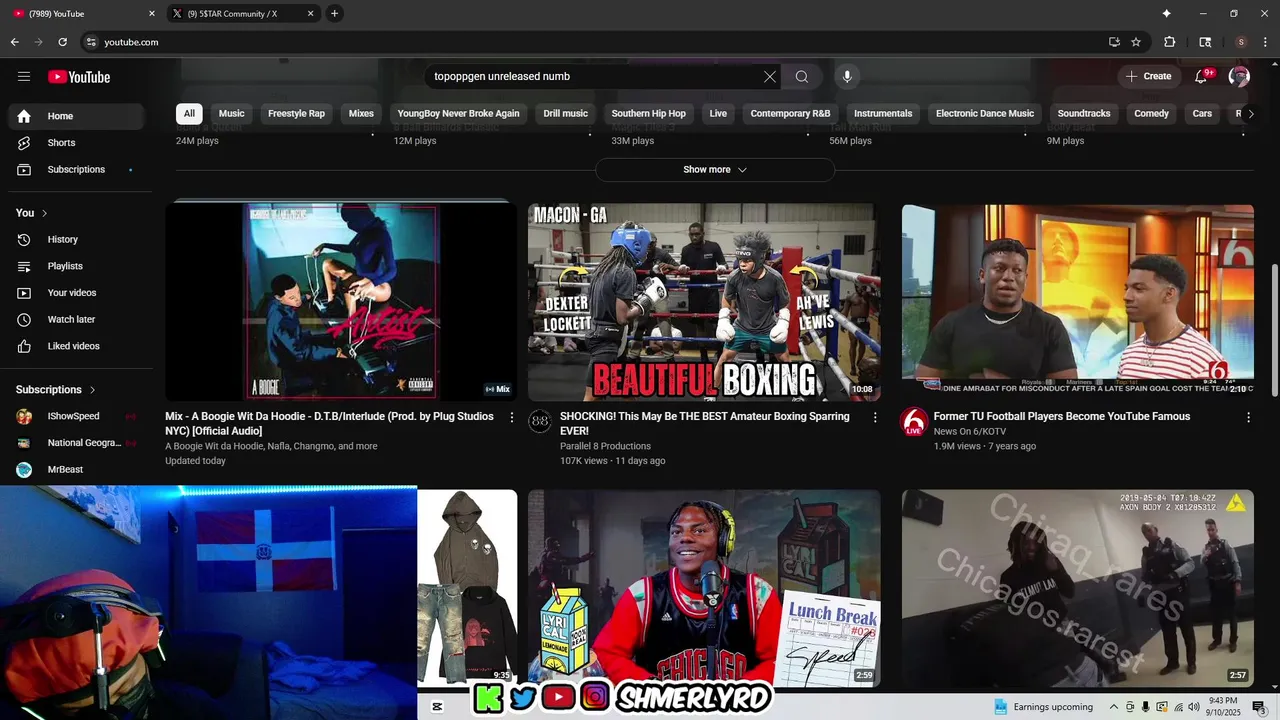Select the Drill music chip

pyautogui.click(x=566, y=114)
